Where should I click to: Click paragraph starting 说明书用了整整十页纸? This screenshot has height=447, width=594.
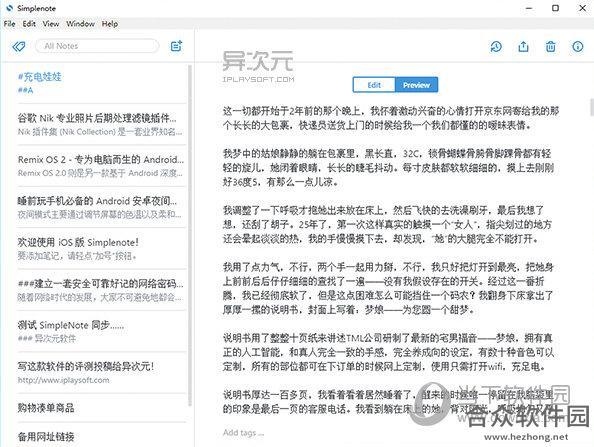(388, 352)
